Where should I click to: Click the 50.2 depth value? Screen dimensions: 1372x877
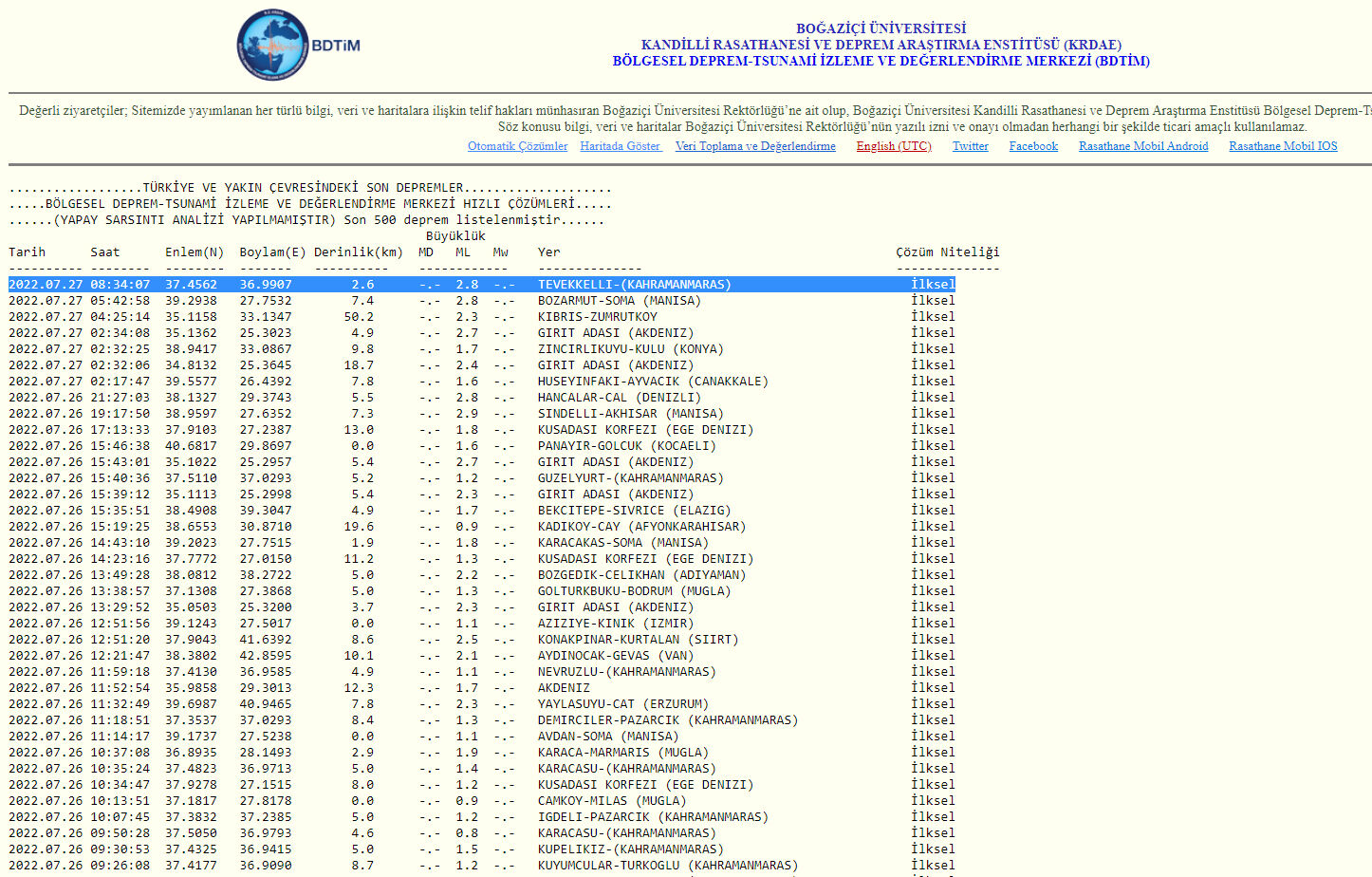(359, 317)
